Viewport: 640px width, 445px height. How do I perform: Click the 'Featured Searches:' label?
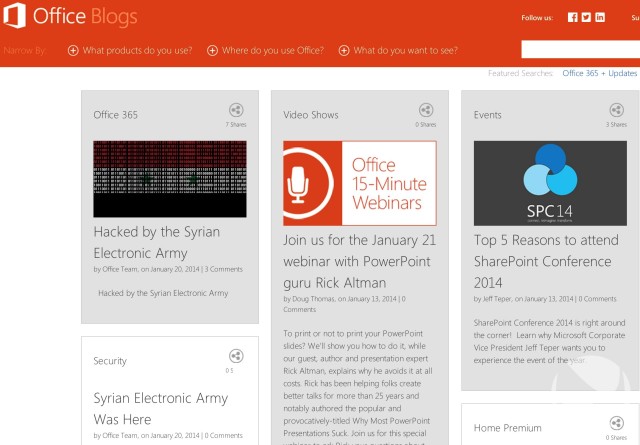[x=520, y=73]
